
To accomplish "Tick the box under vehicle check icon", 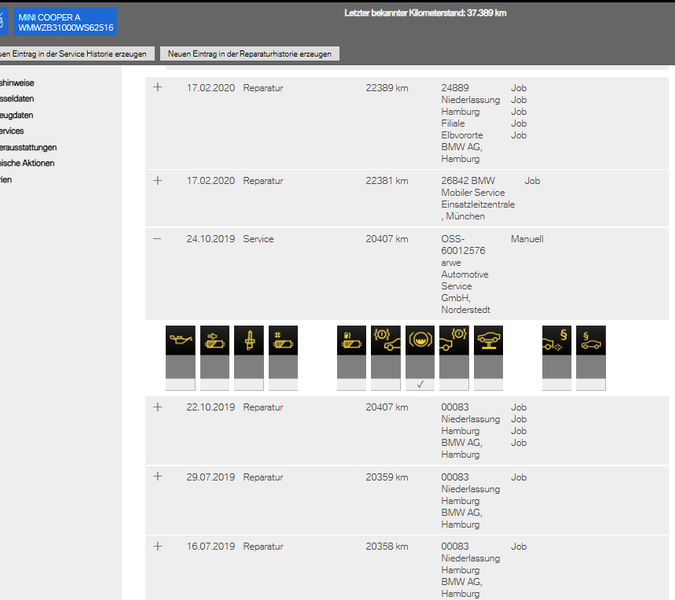I will (489, 384).
